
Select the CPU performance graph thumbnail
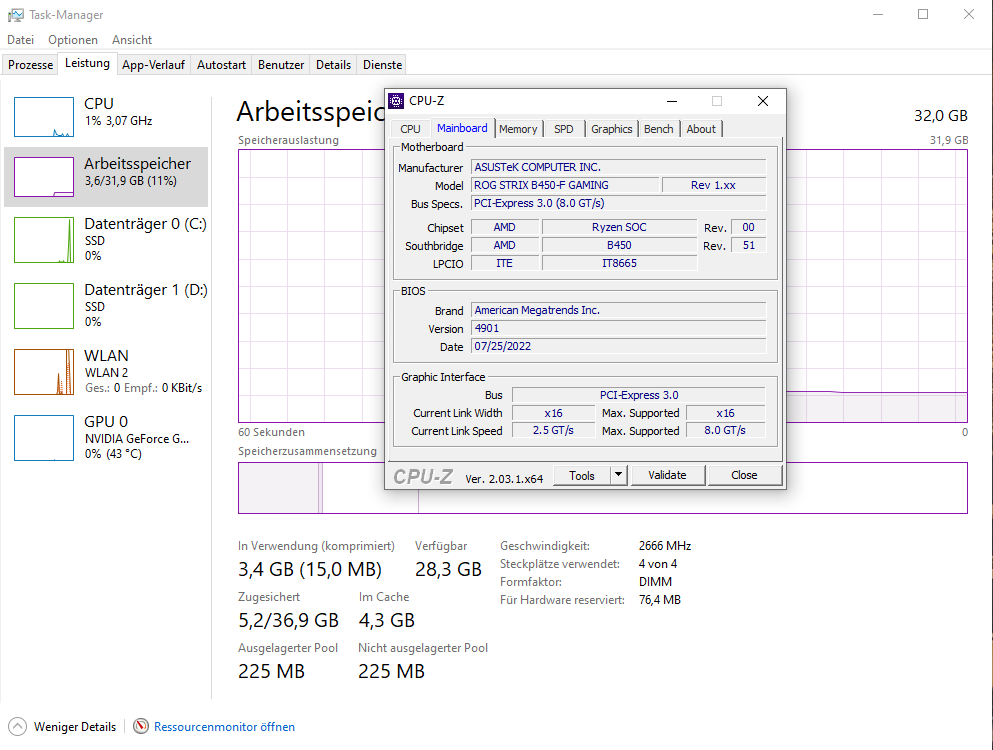click(44, 117)
